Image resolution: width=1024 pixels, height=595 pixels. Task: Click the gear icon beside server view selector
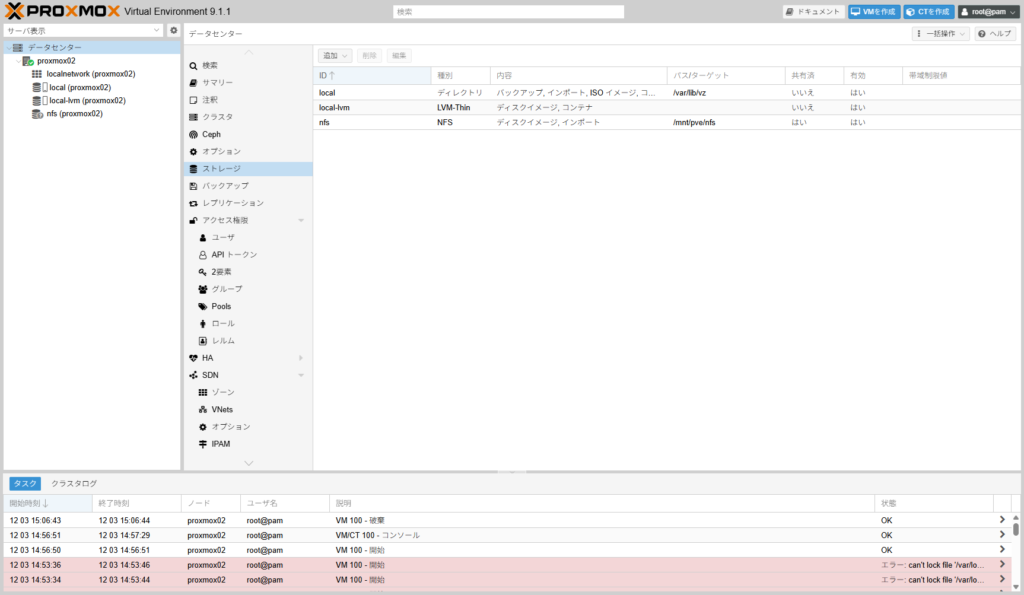click(173, 31)
